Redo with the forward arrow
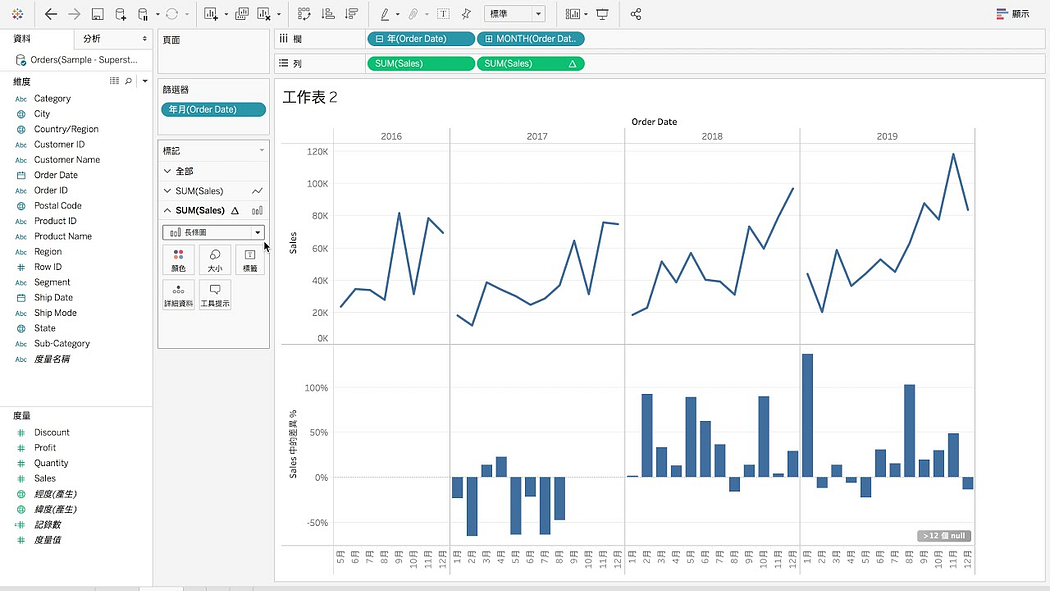 point(74,14)
